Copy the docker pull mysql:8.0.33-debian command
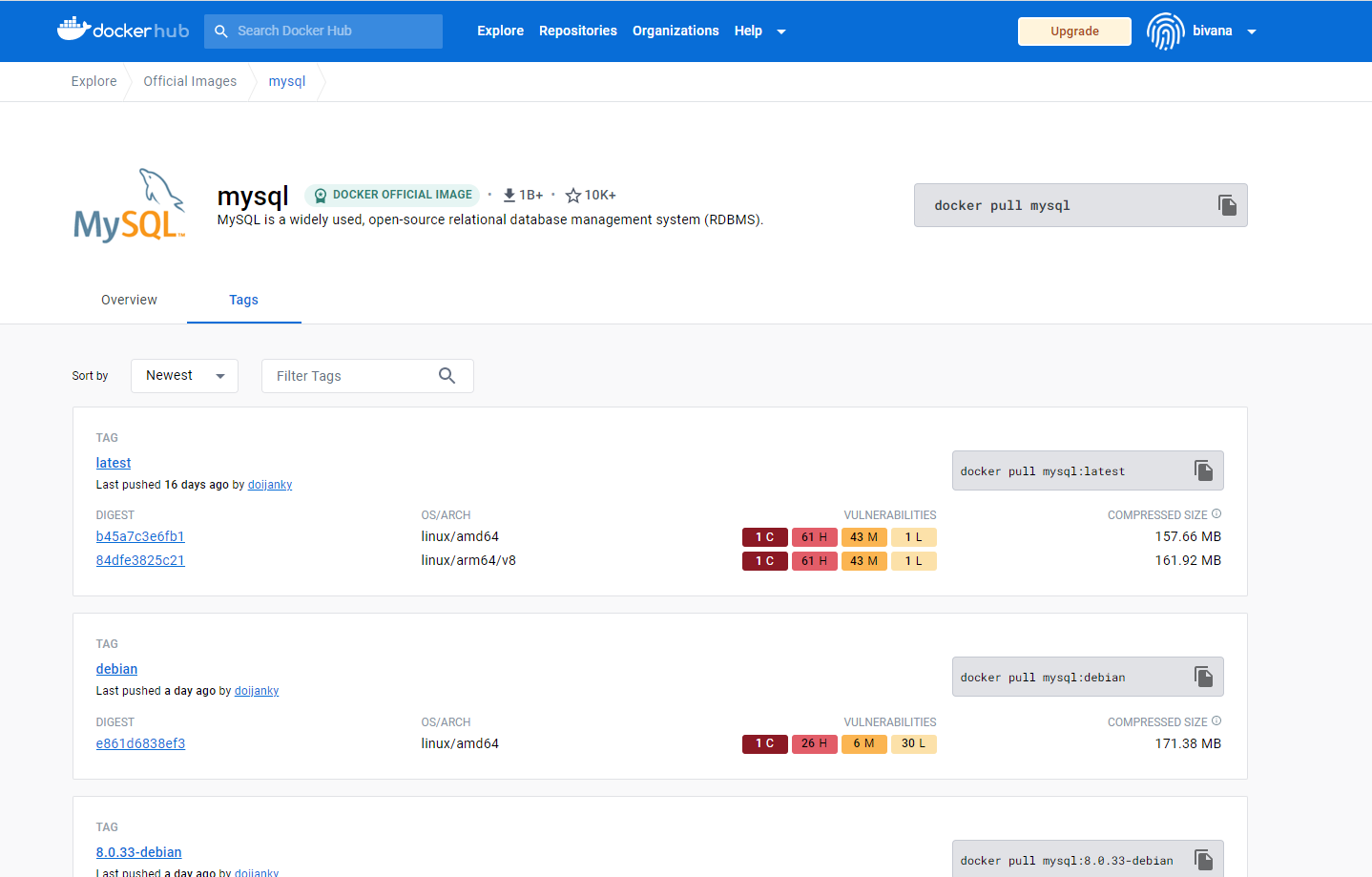 [1203, 860]
